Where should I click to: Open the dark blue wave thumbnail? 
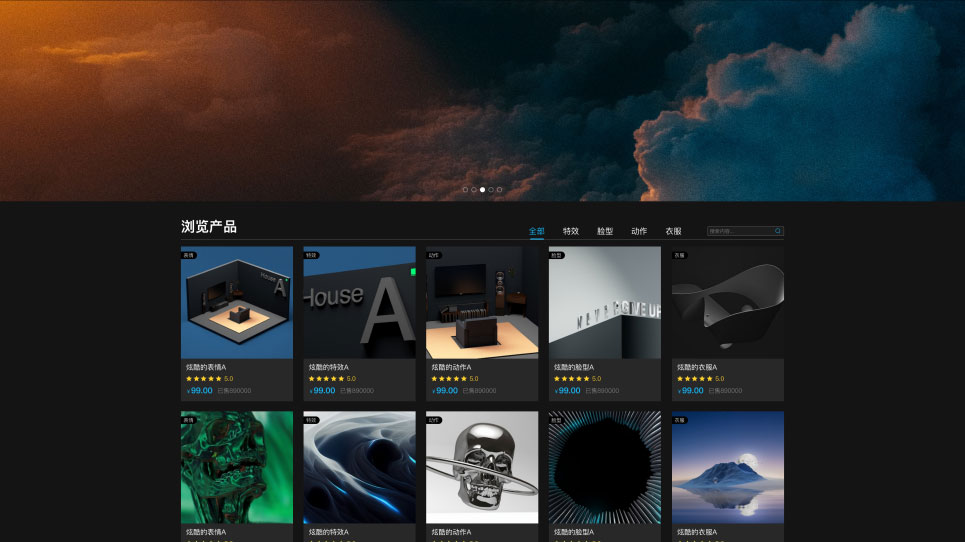[359, 468]
